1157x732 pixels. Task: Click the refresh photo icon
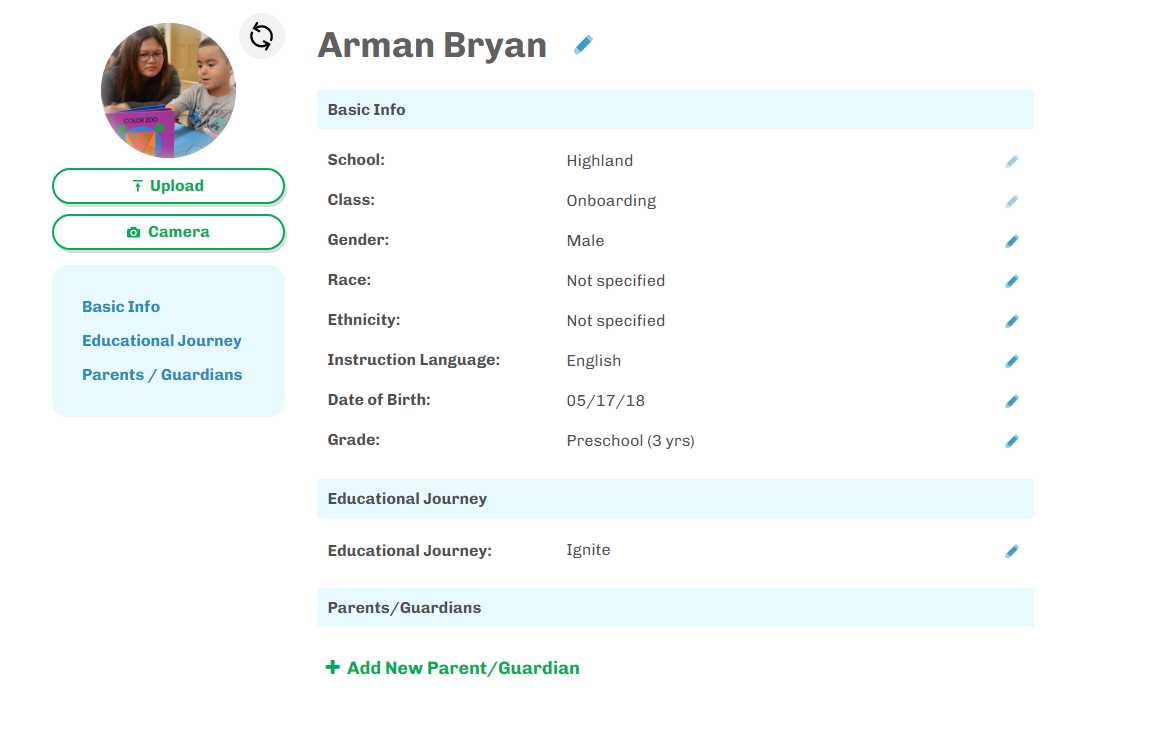coord(261,37)
